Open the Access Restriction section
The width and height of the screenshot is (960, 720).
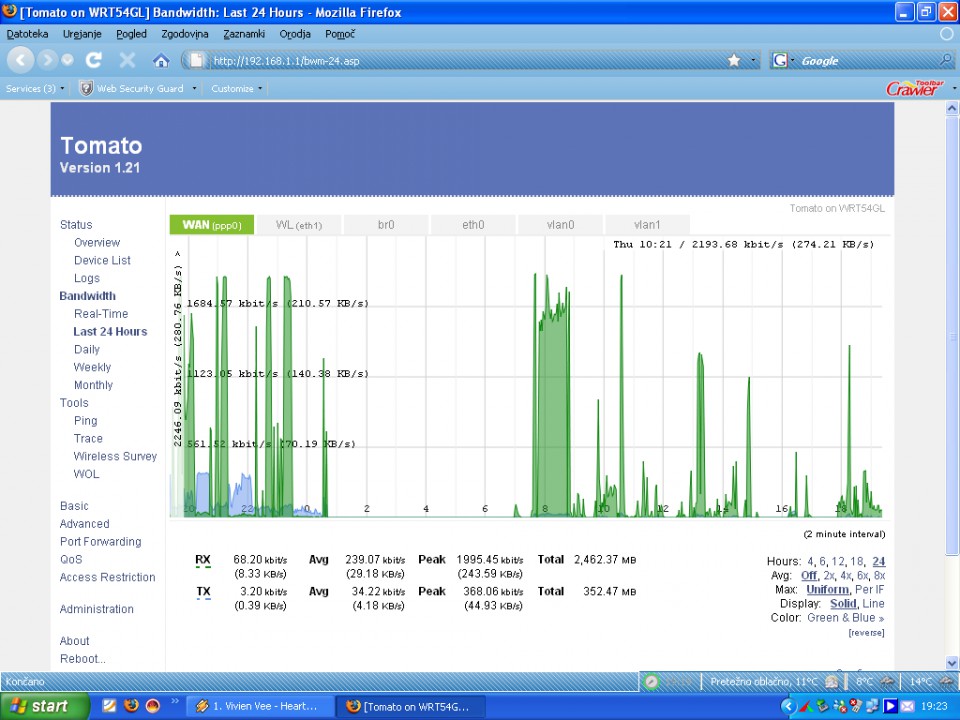(107, 577)
